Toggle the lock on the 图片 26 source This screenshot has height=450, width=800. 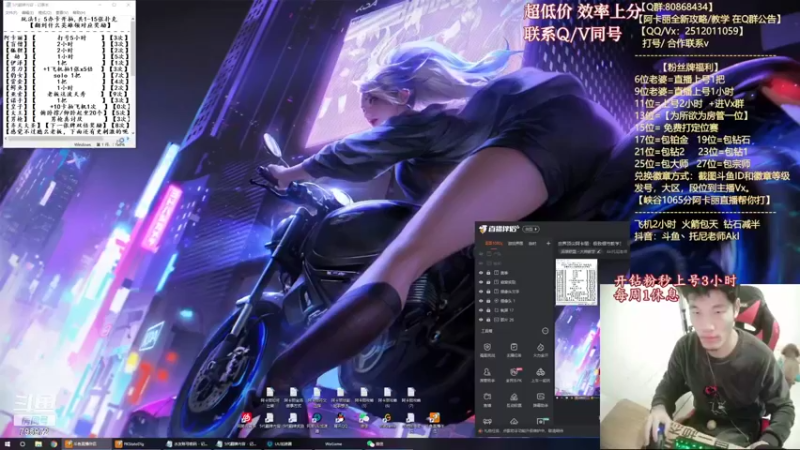point(488,319)
